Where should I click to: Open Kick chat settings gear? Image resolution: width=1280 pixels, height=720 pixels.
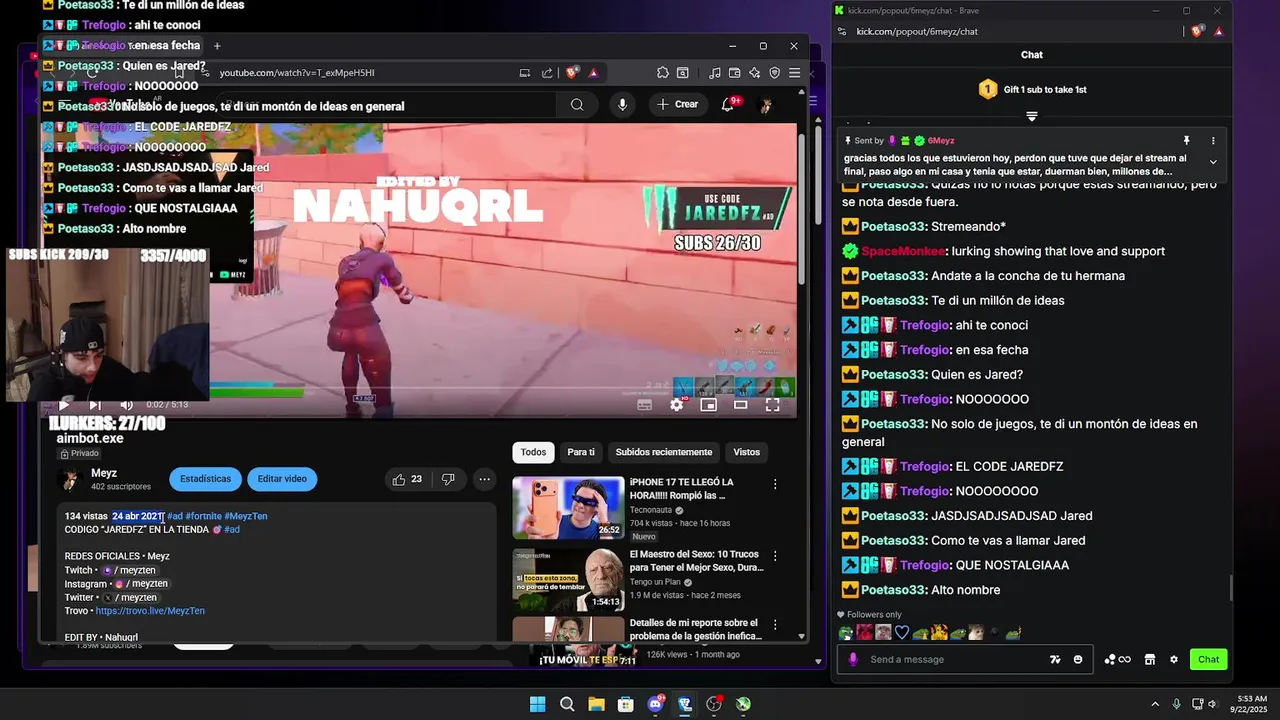(x=1174, y=659)
